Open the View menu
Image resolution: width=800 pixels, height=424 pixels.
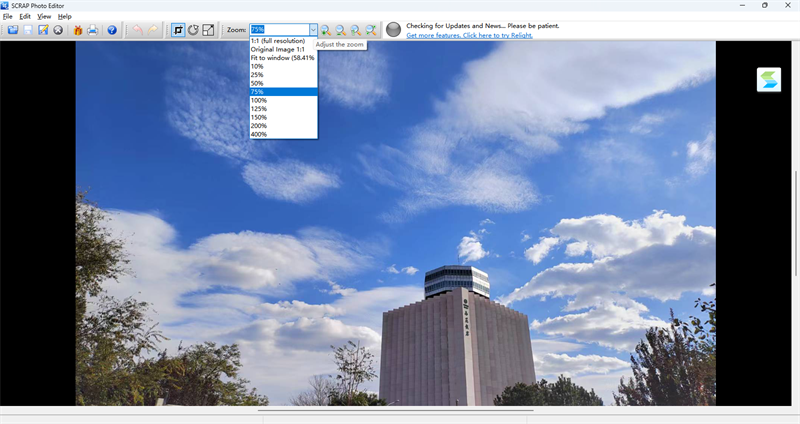pyautogui.click(x=44, y=17)
